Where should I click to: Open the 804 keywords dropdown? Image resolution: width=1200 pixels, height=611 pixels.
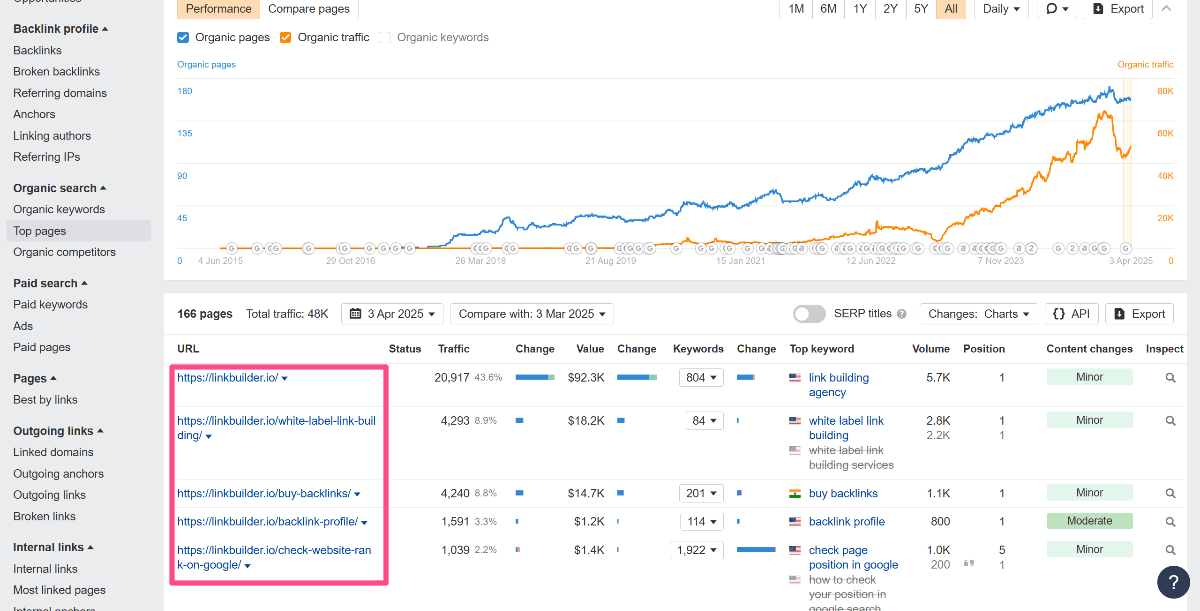703,378
